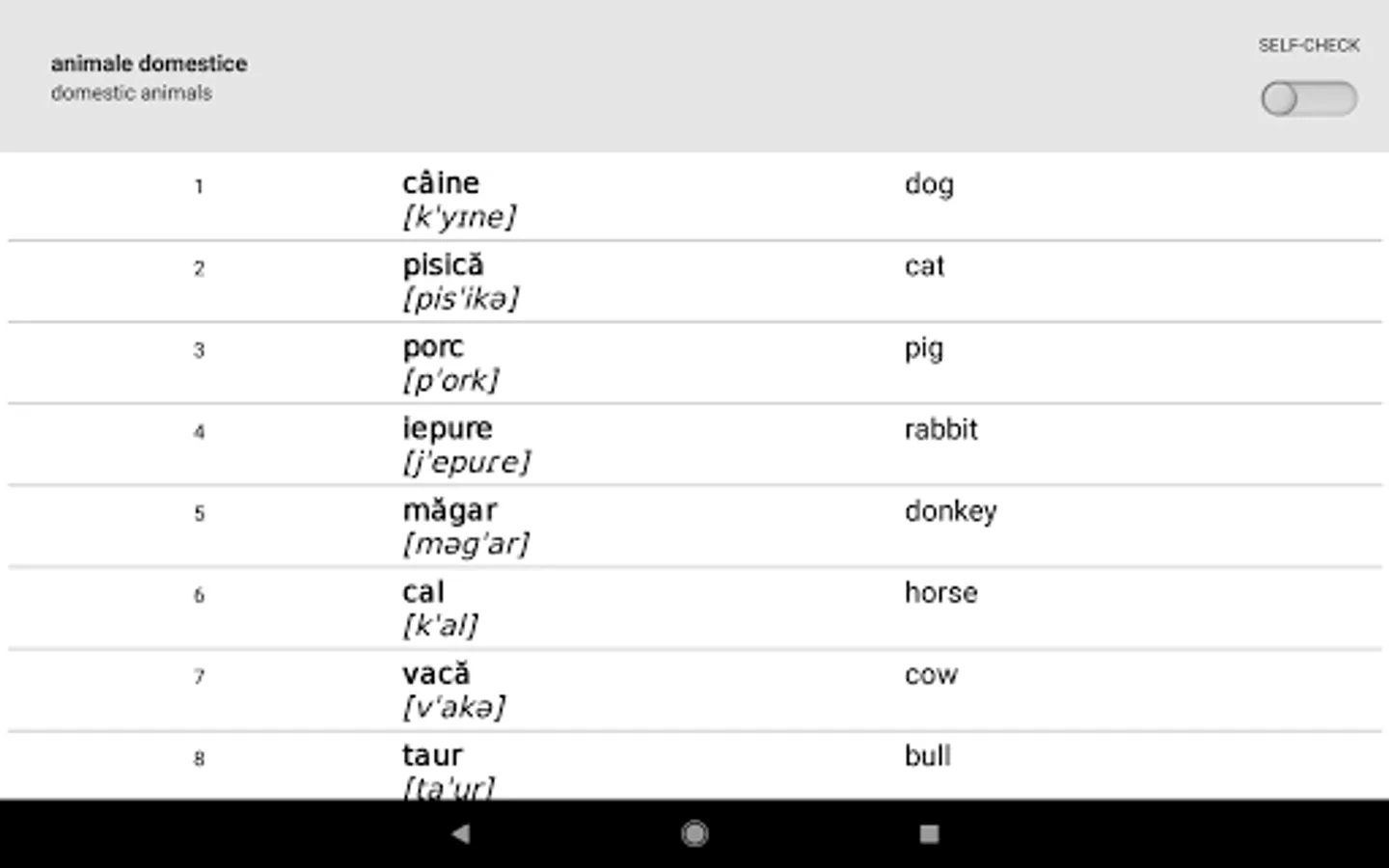The width and height of the screenshot is (1389, 868).
Task: Tap the translation 'horse'
Action: point(940,593)
